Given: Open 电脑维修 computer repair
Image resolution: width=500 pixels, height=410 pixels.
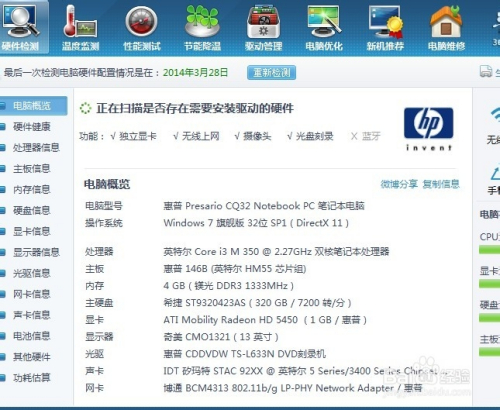Looking at the screenshot, I should pyautogui.click(x=446, y=27).
